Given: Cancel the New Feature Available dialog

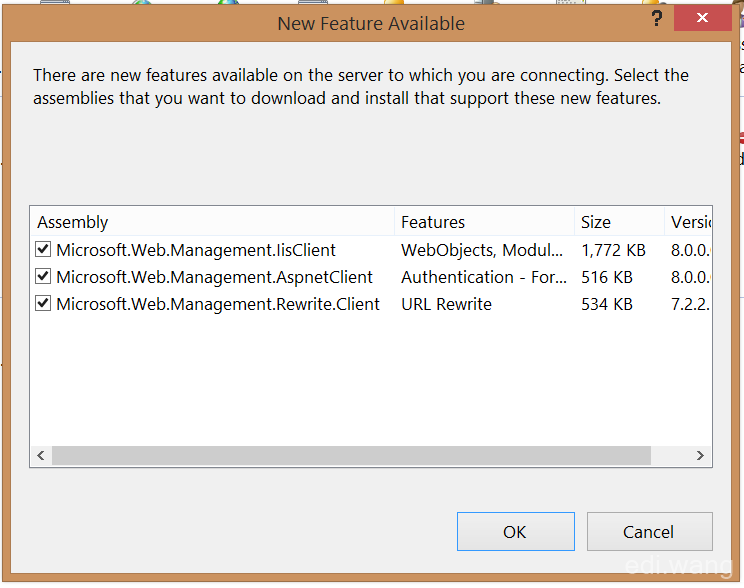Looking at the screenshot, I should (x=650, y=532).
